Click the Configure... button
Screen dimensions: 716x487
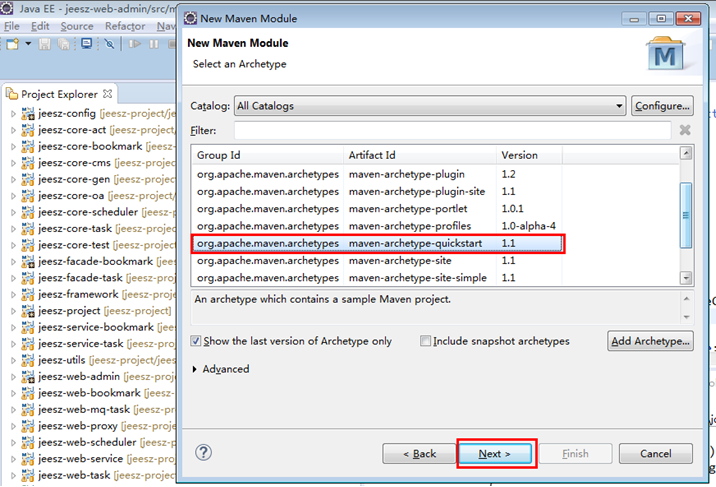point(662,106)
